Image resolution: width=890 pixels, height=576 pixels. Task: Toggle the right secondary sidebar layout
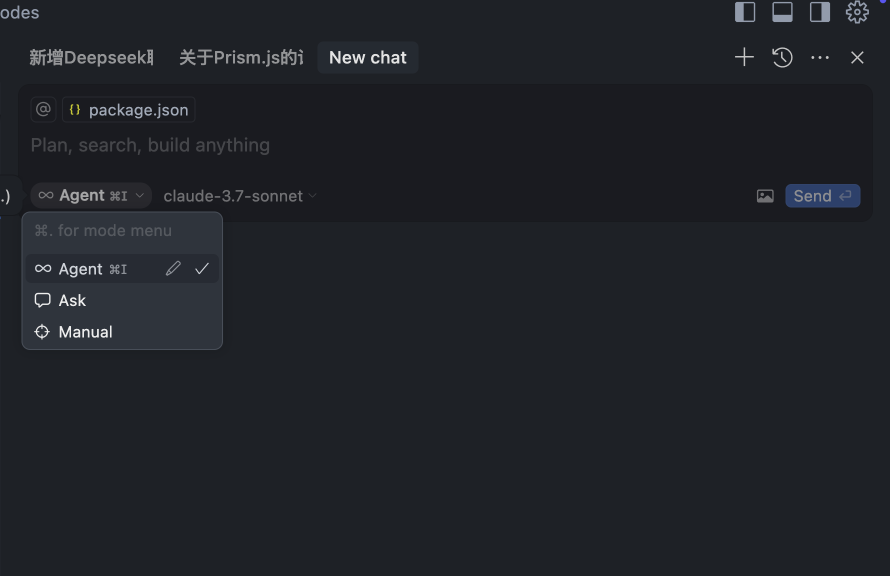pyautogui.click(x=820, y=12)
